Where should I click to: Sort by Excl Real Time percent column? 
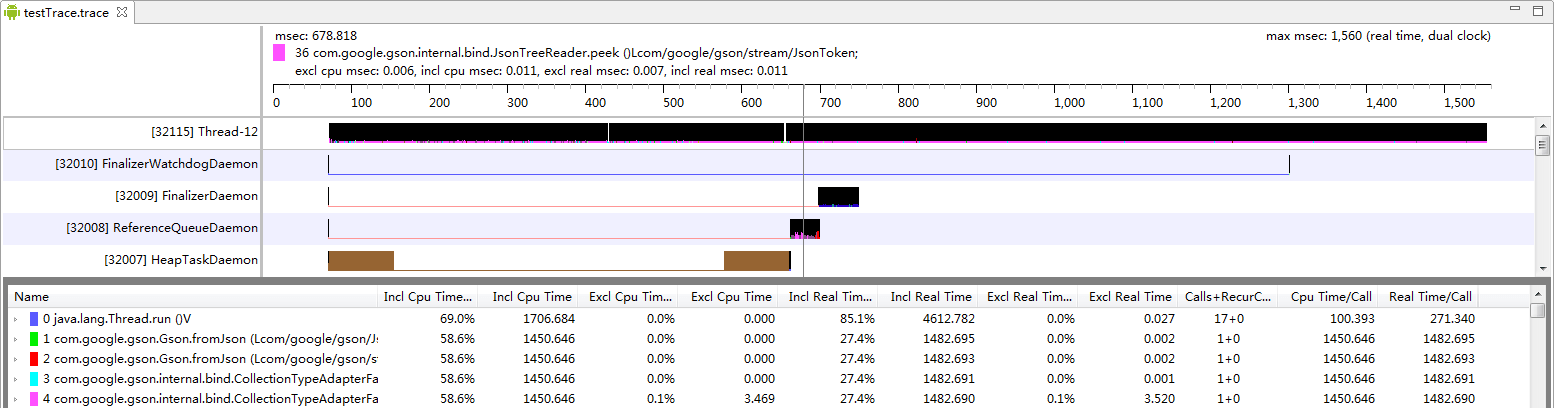click(x=1027, y=297)
